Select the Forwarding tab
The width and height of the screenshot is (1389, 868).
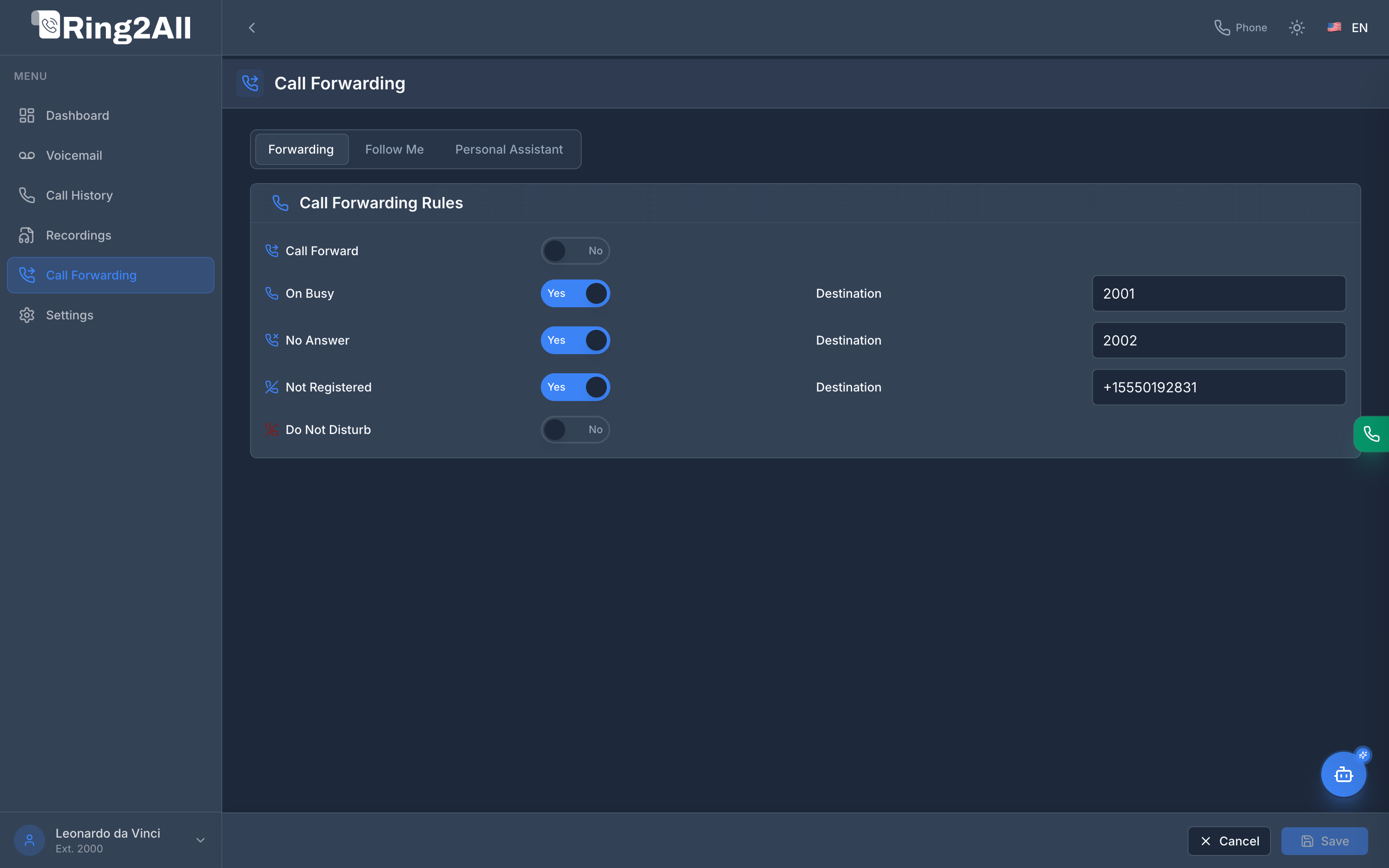click(301, 149)
